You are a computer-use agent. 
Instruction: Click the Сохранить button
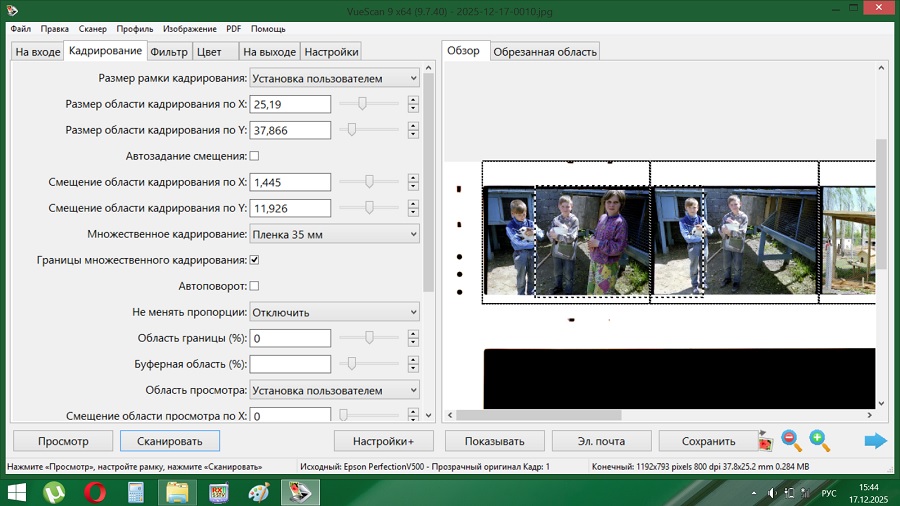click(708, 441)
